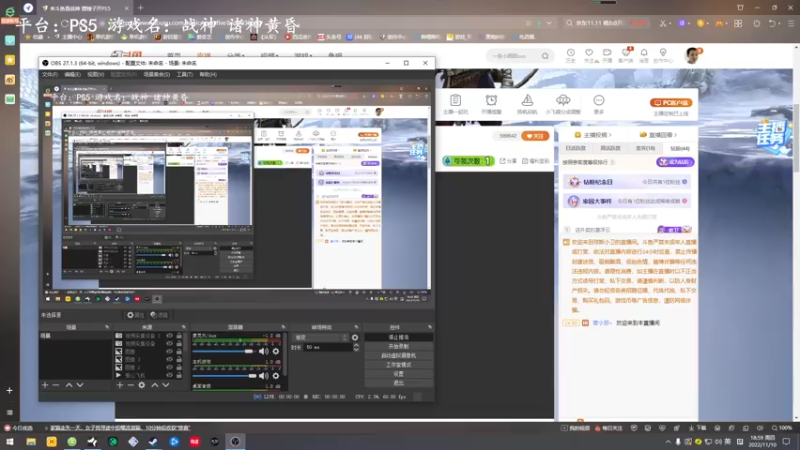Enable 工作室模式 studio mode

click(398, 365)
